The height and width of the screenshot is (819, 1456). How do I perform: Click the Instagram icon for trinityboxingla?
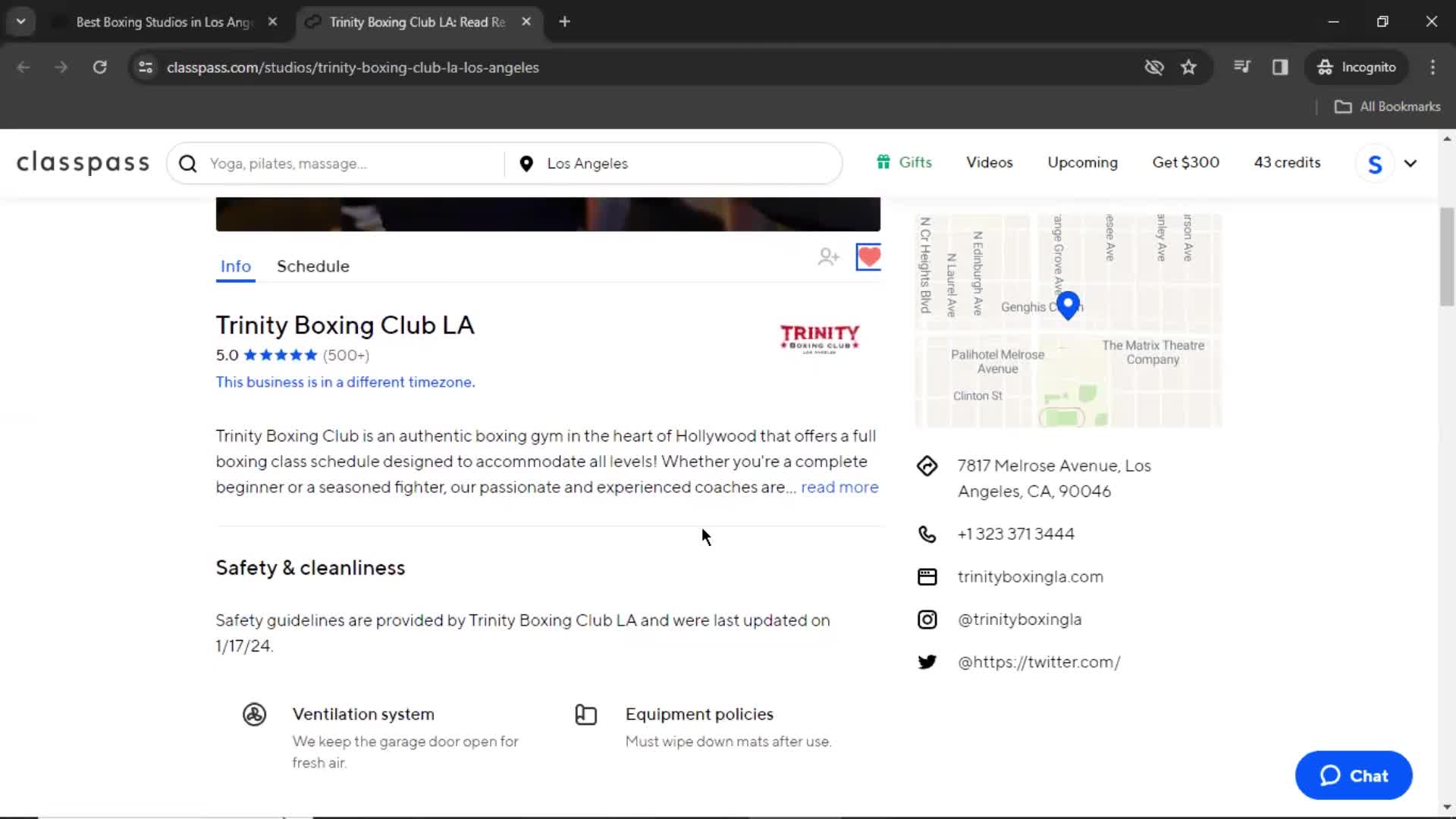[x=928, y=619]
